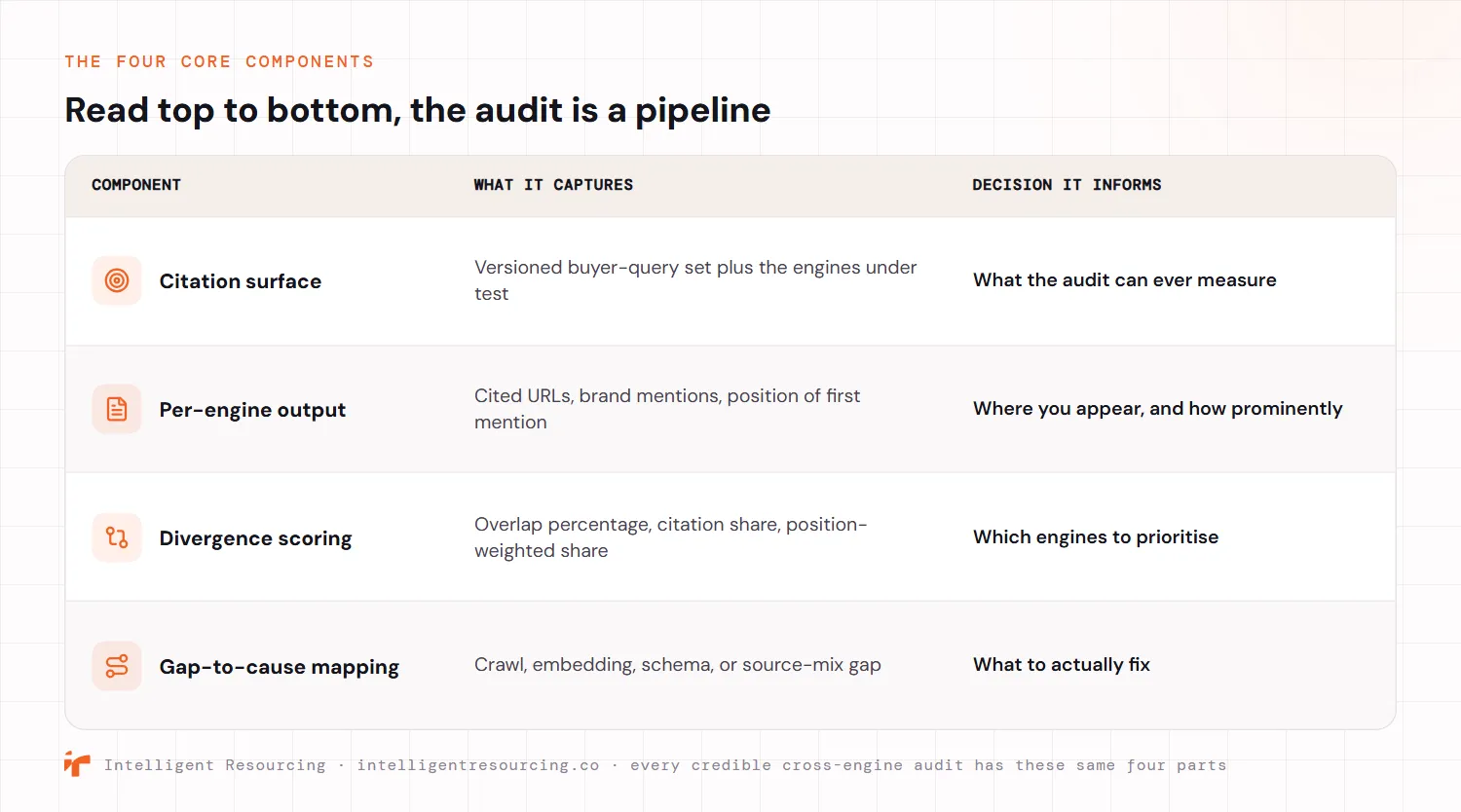
Task: Select the COMPONENT column header
Action: 136,185
